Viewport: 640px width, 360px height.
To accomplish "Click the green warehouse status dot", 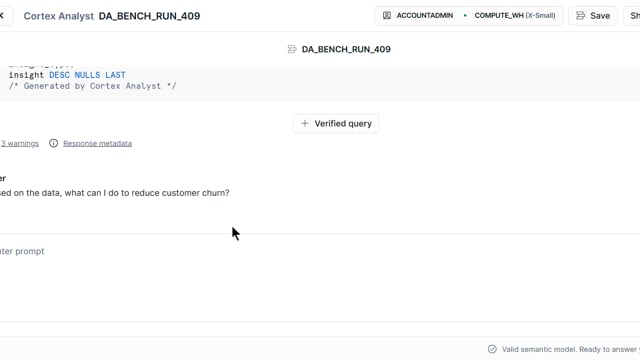I will tap(465, 16).
